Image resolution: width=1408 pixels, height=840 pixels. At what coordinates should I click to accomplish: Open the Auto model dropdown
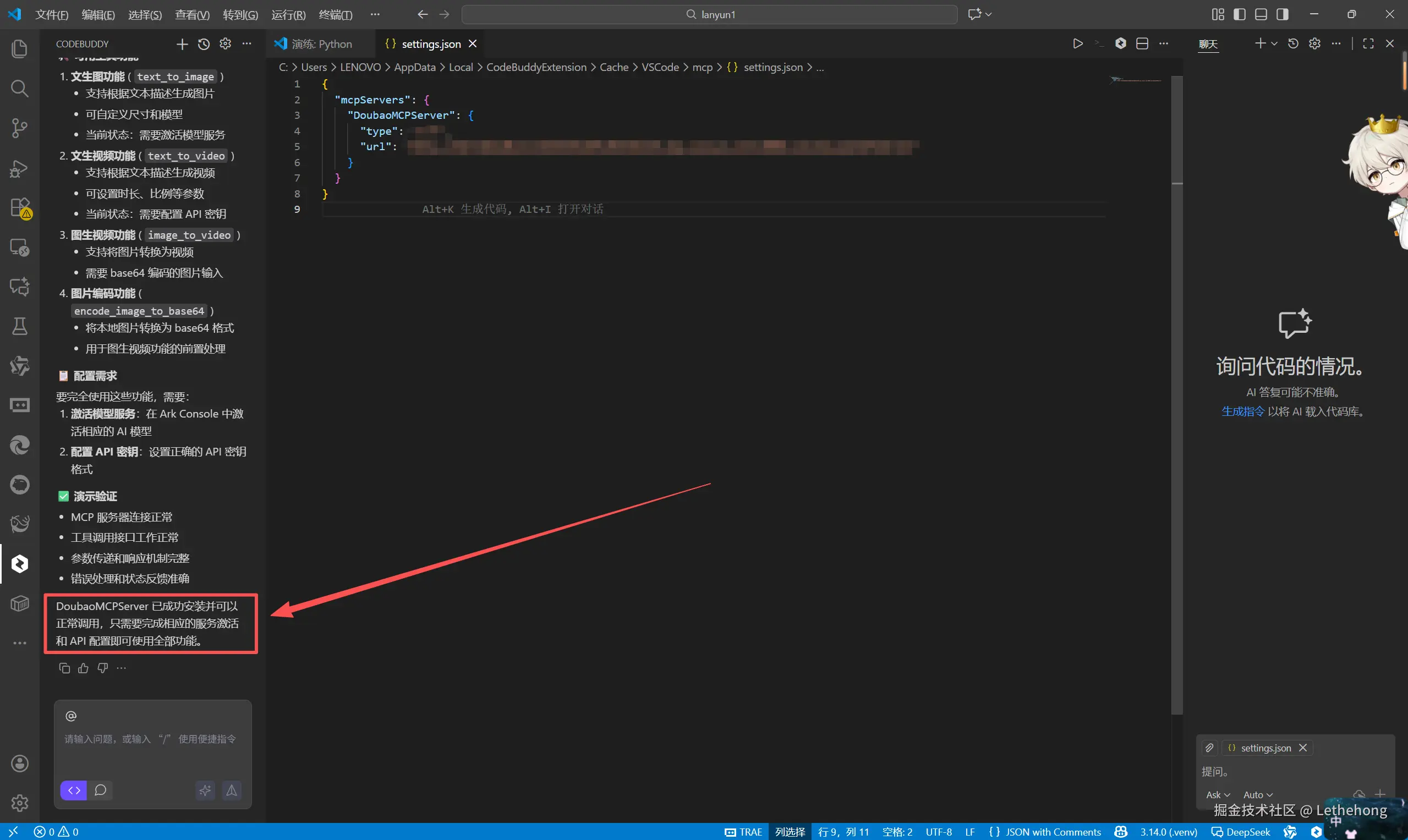(1258, 794)
